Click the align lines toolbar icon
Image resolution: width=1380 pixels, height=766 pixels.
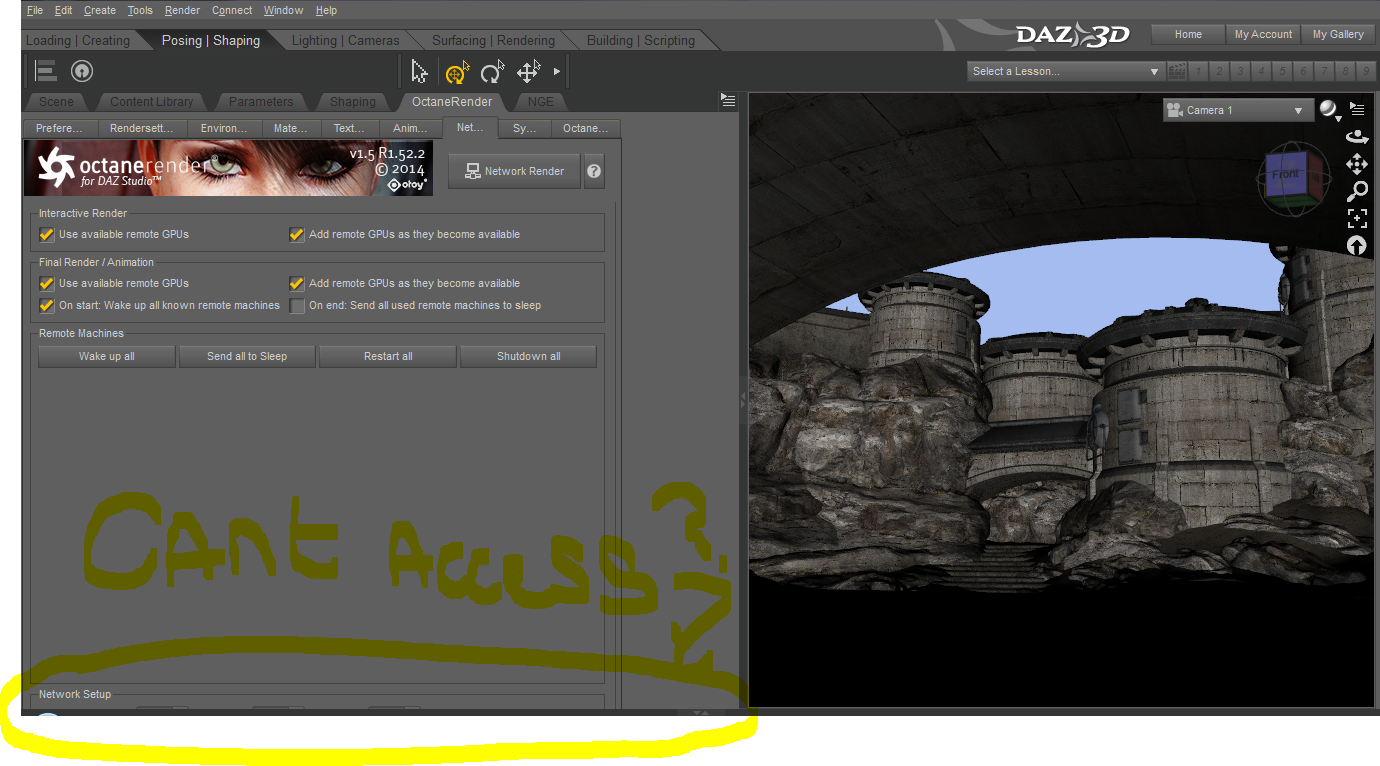tap(45, 71)
